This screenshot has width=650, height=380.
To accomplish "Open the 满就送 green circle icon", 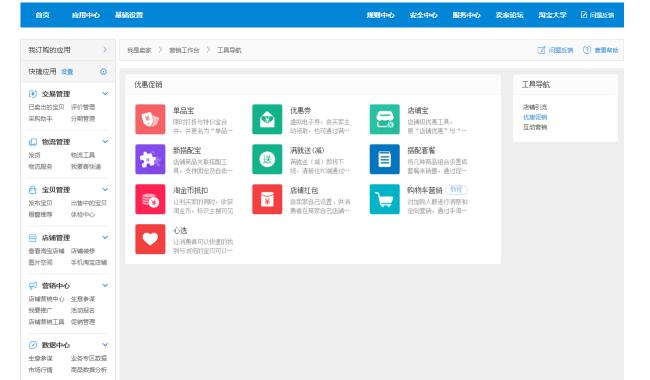I will [267, 159].
